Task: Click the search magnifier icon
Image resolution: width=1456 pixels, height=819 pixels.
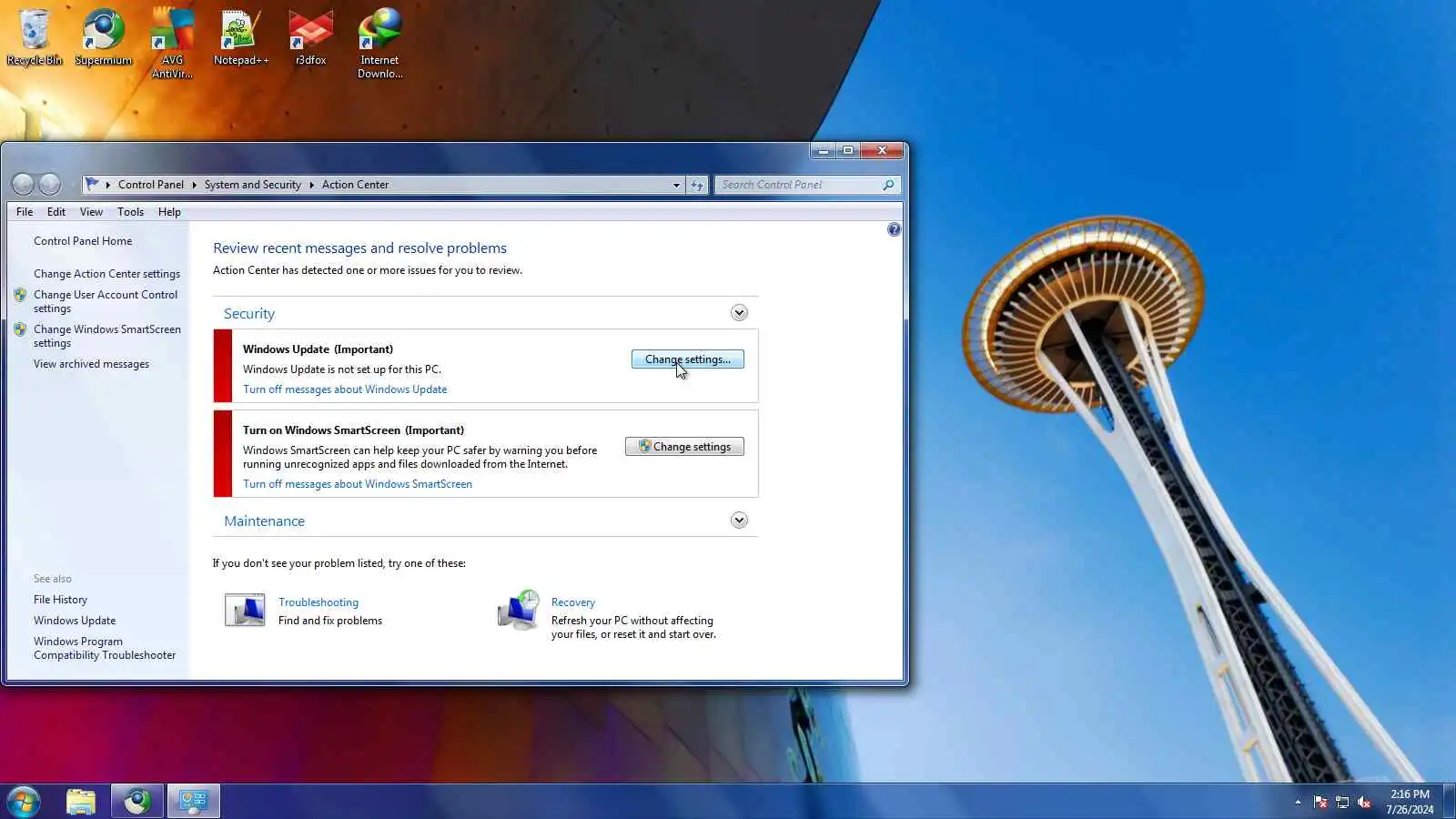Action: tap(888, 185)
